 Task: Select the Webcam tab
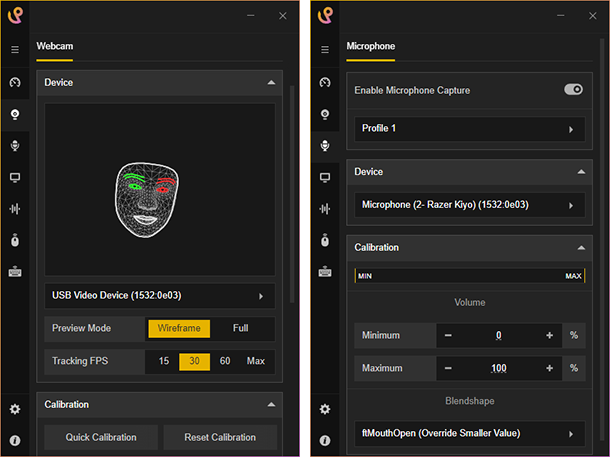point(55,46)
